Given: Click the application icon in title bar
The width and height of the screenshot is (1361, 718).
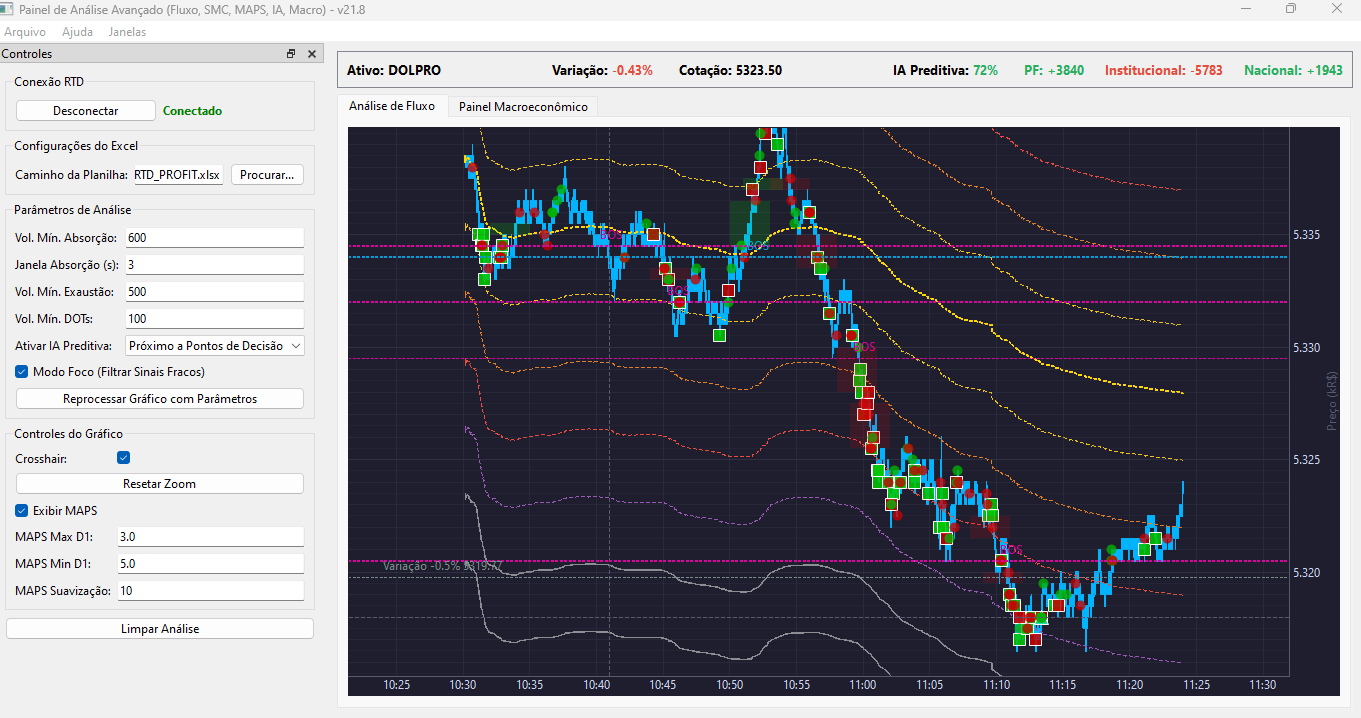Looking at the screenshot, I should [x=9, y=9].
